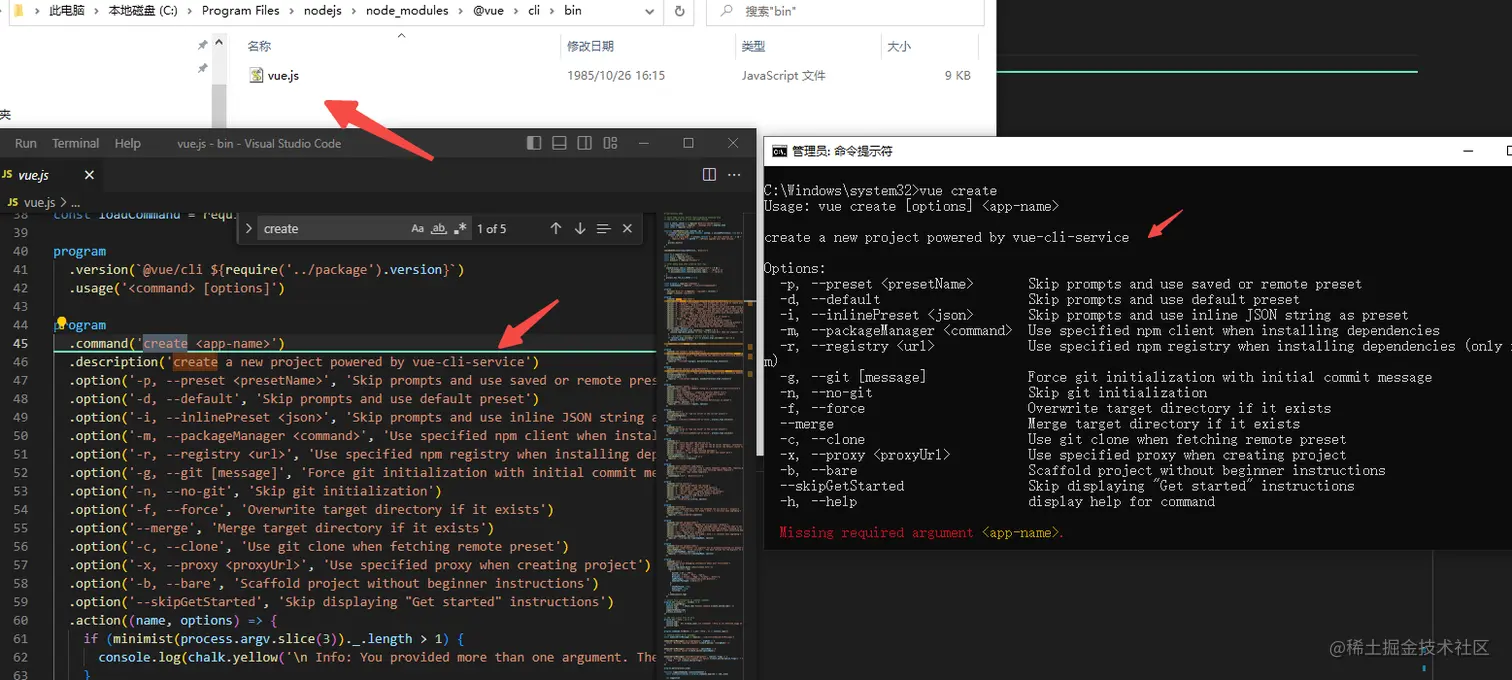Click line number 45 in editor gutter
Screen dimensions: 1512x680
coord(20,343)
